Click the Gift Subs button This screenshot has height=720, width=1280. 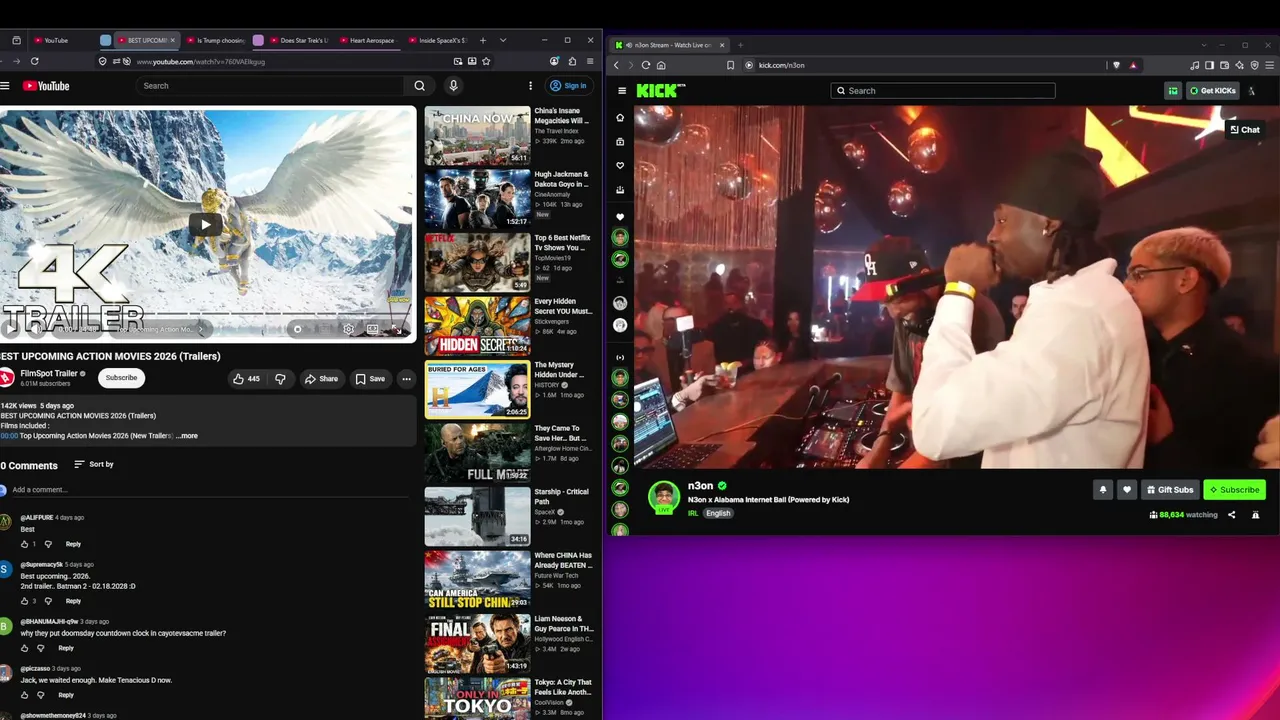click(x=1170, y=490)
